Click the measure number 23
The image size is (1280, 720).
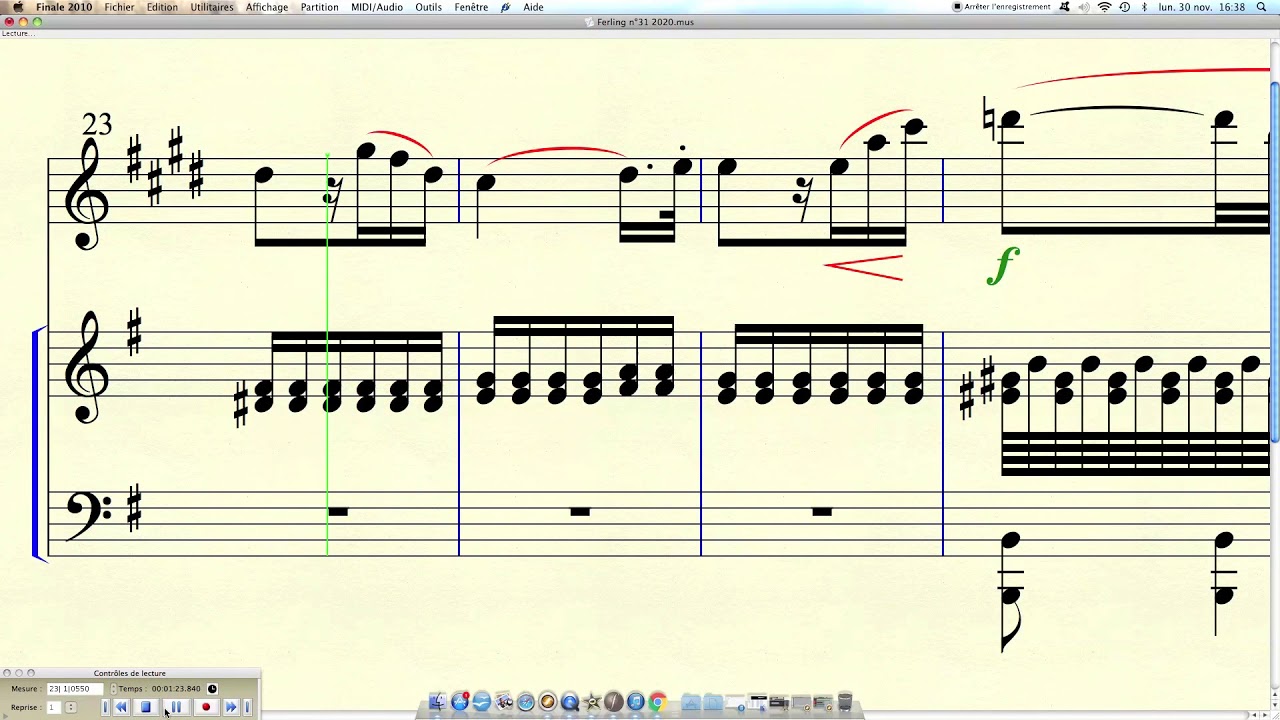point(97,124)
